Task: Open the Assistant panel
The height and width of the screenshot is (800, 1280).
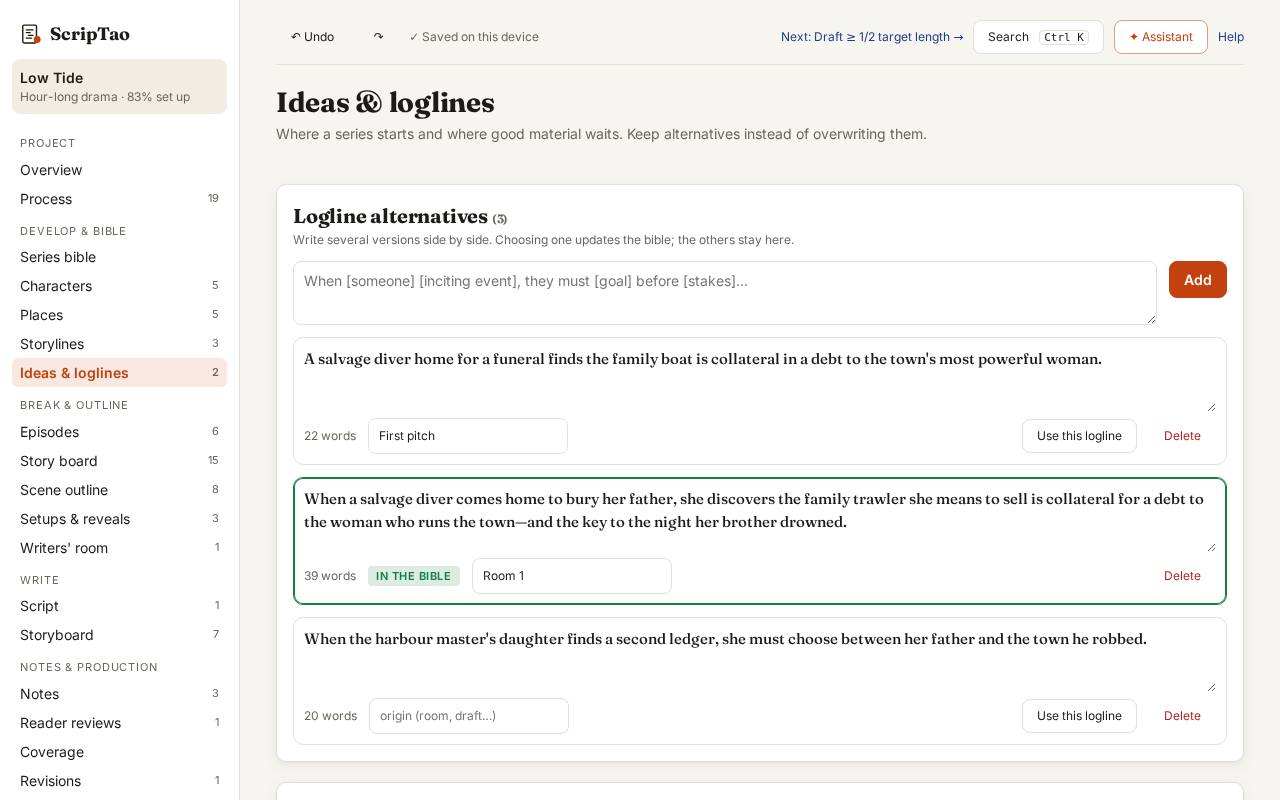Action: [1160, 37]
